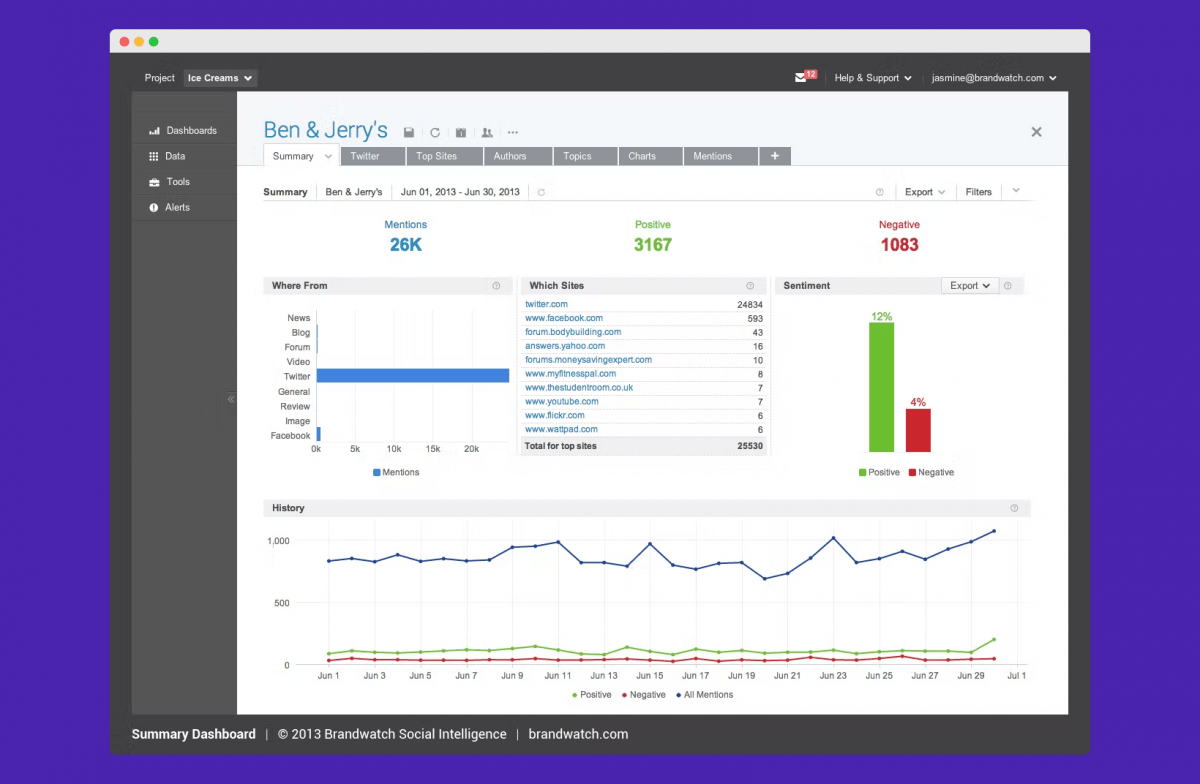Screen dimensions: 1200x784
Task: Click help icon left of Export in summary bar
Action: tap(880, 192)
